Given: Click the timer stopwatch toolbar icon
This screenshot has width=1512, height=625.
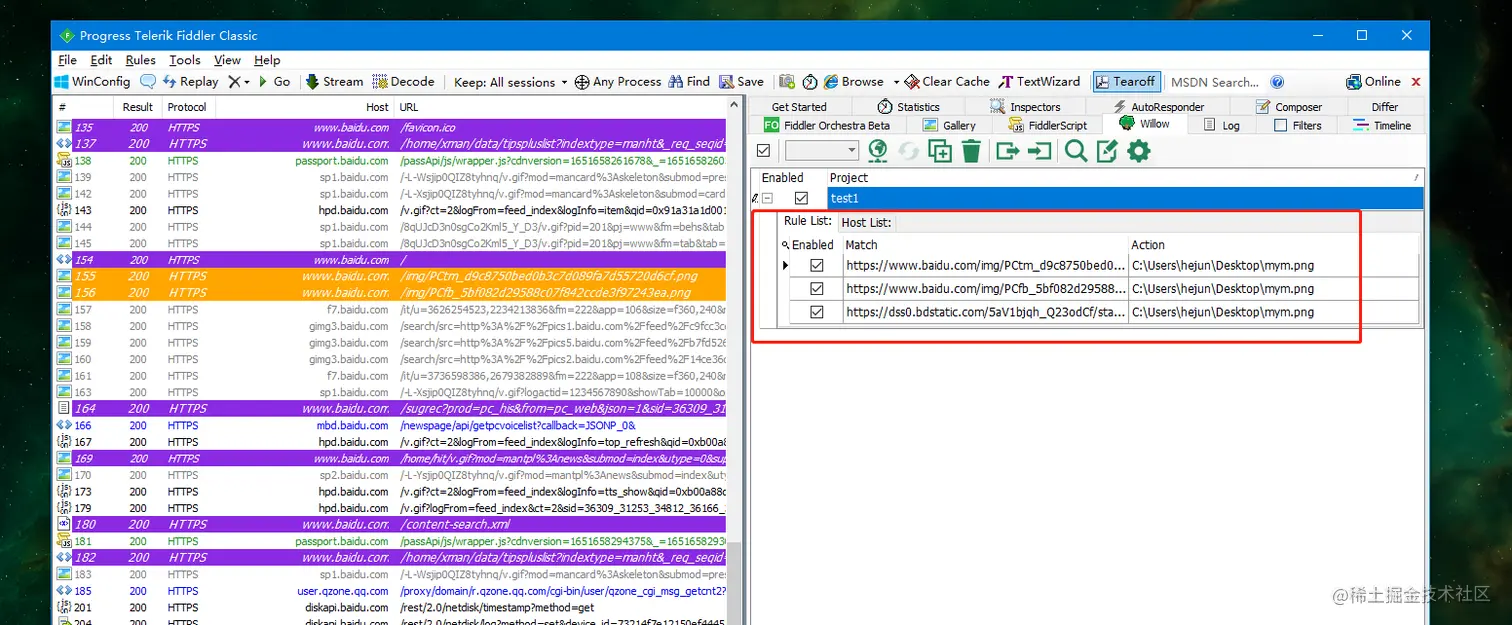Looking at the screenshot, I should coord(810,82).
